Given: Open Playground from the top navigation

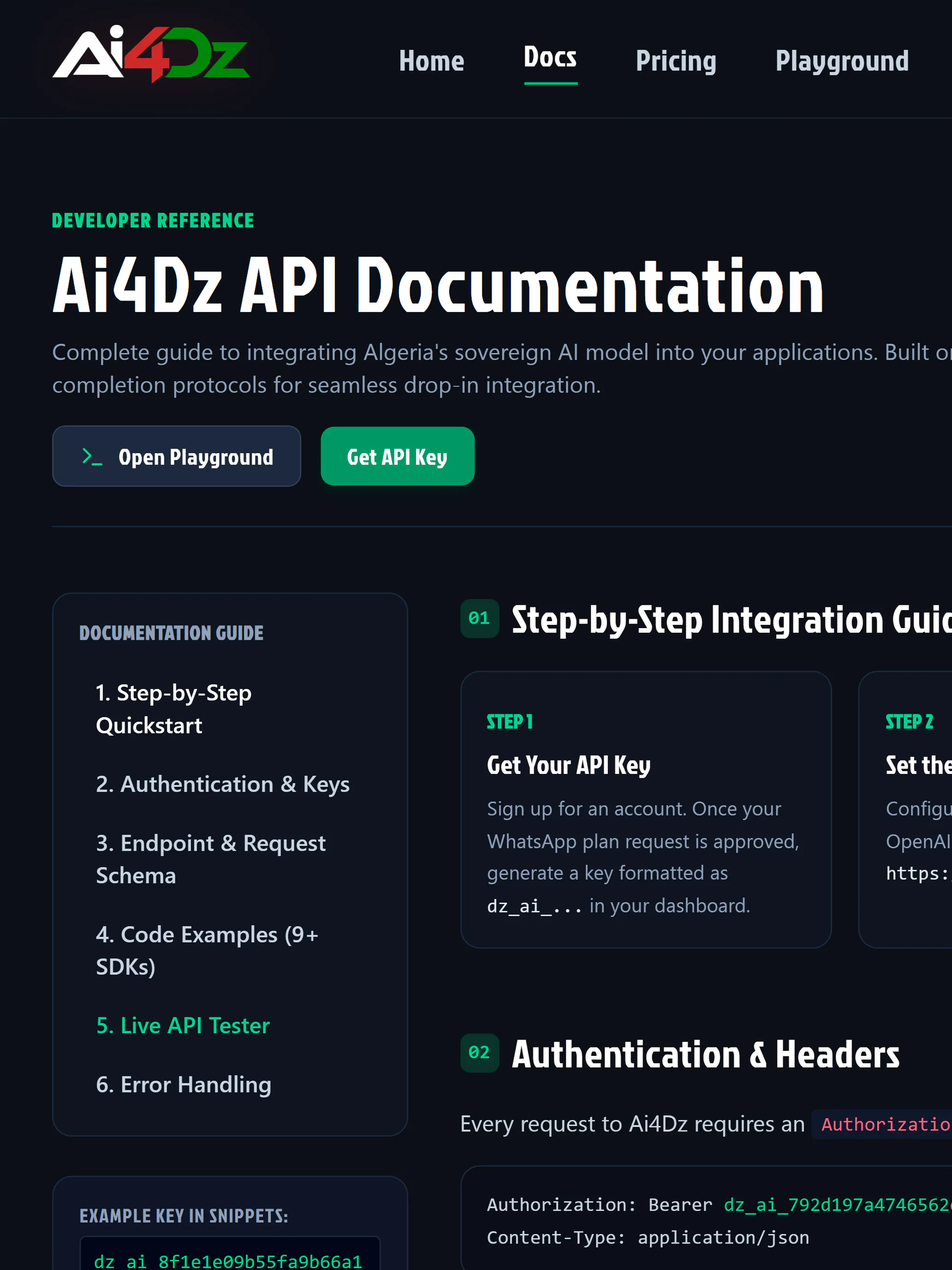Looking at the screenshot, I should pos(842,61).
